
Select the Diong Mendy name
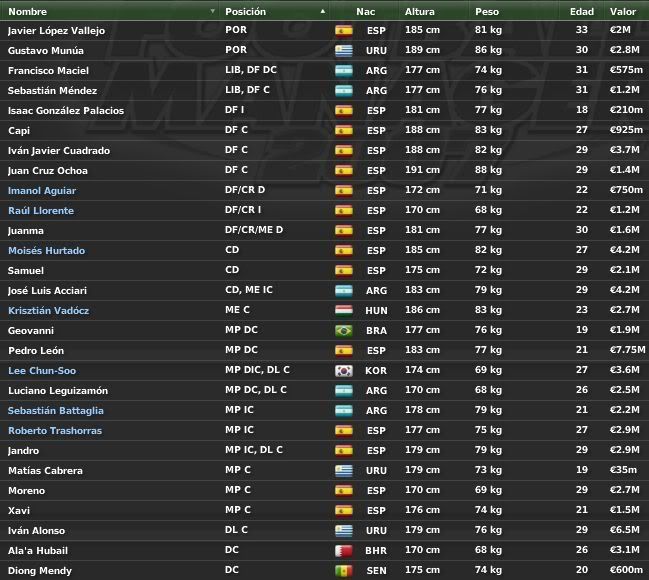[x=40, y=570]
